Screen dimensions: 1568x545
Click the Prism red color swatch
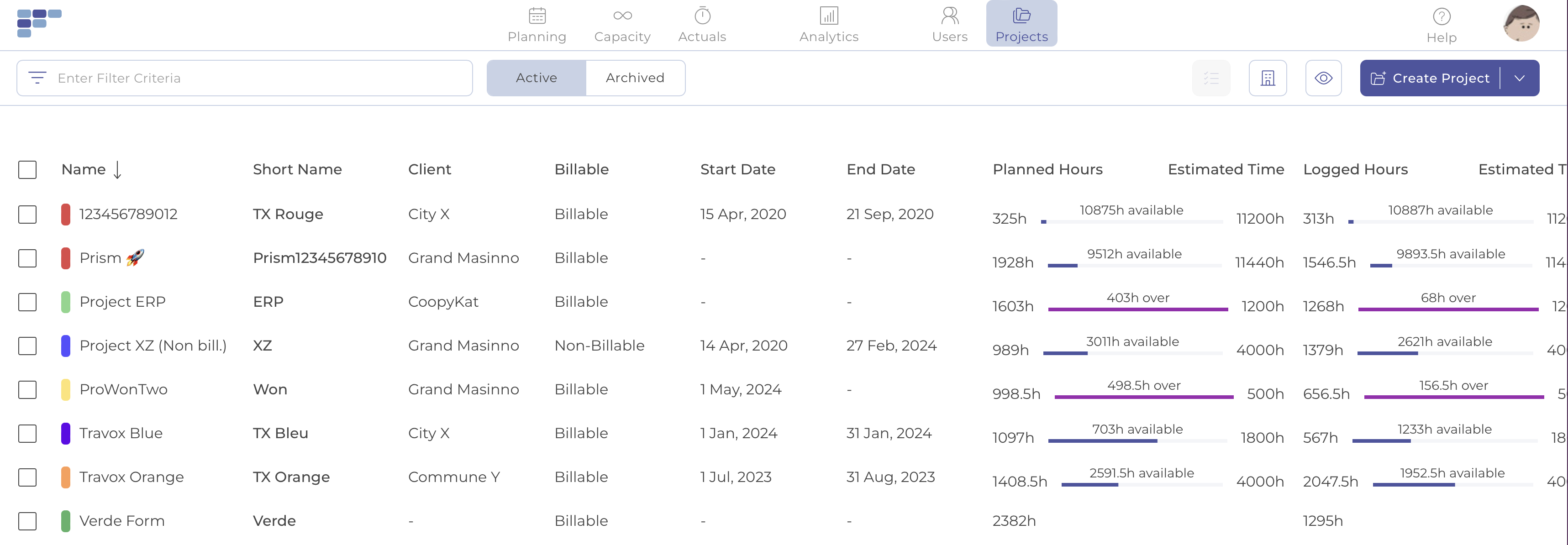[66, 258]
